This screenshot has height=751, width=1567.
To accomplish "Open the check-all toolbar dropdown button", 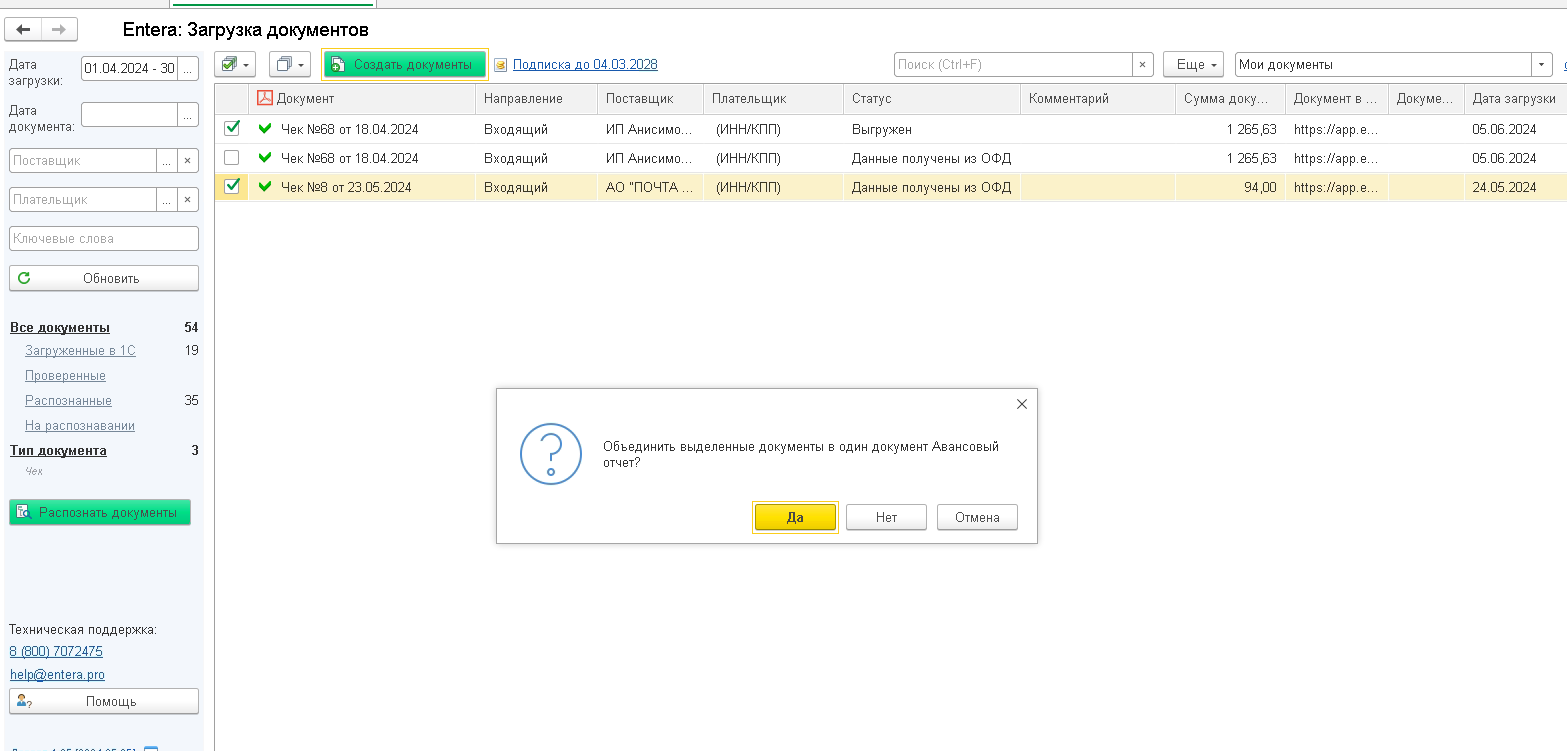I will point(235,65).
